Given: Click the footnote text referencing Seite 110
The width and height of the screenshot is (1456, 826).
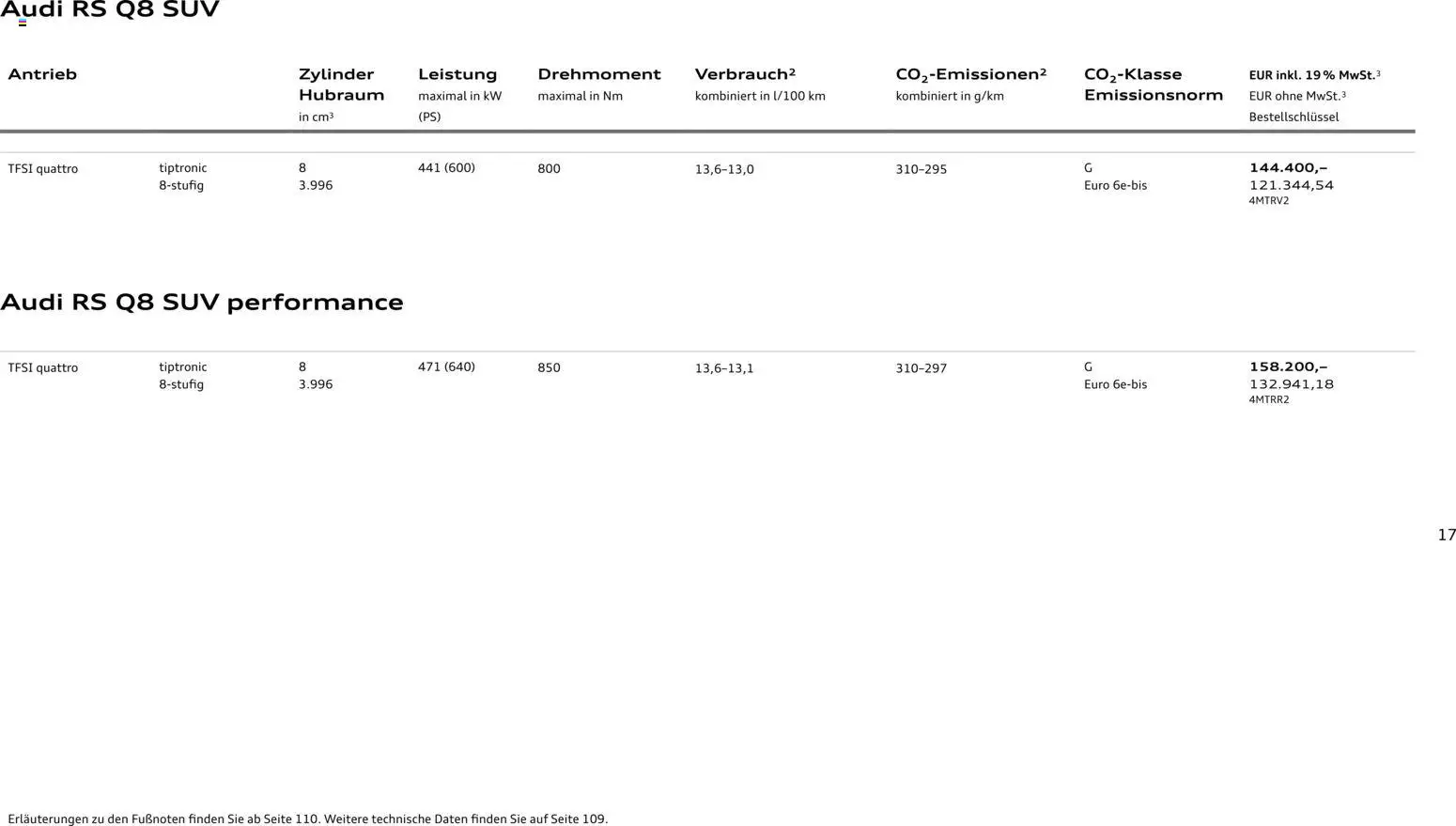Looking at the screenshot, I should 307,818.
